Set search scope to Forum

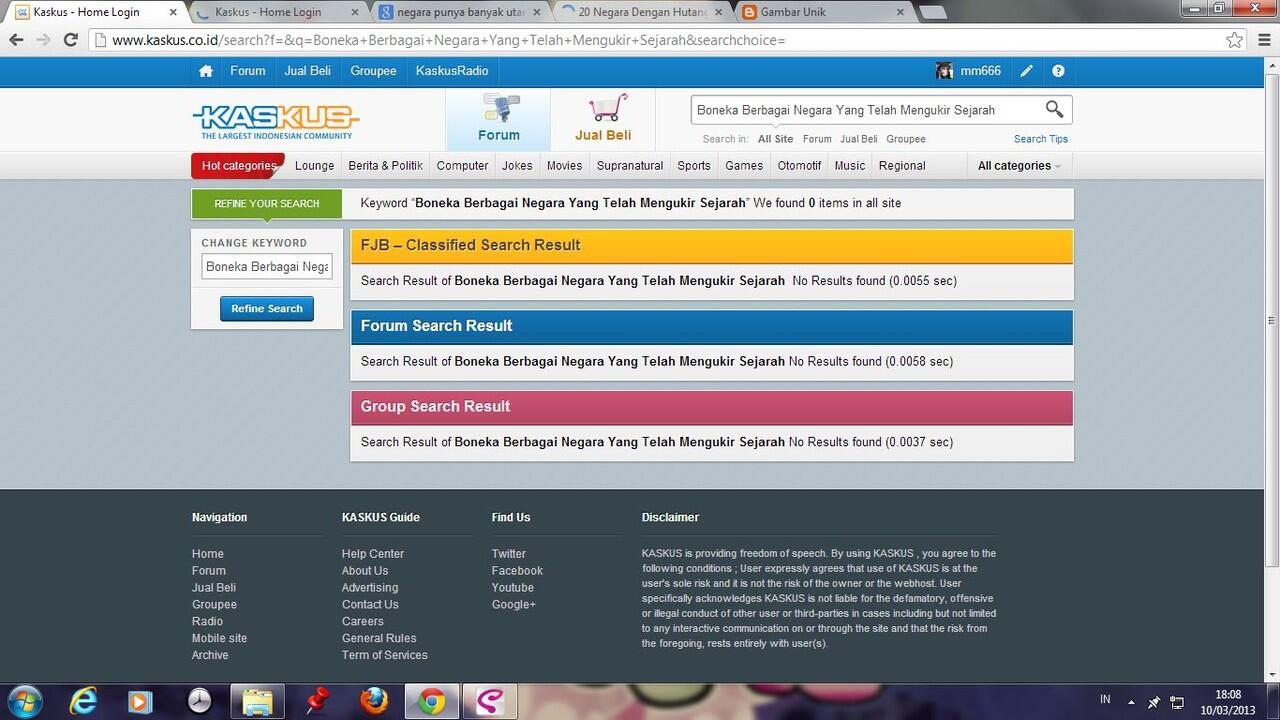817,139
